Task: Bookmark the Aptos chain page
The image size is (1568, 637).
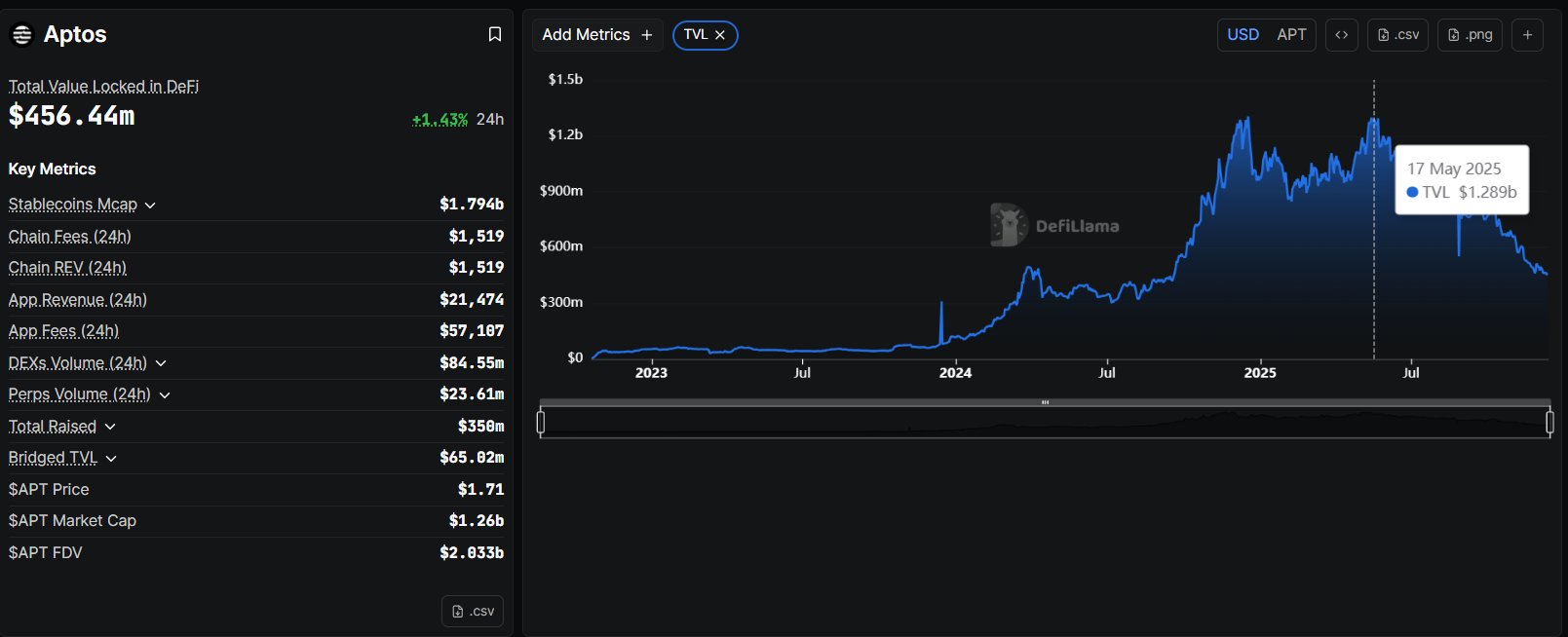Action: 495,35
